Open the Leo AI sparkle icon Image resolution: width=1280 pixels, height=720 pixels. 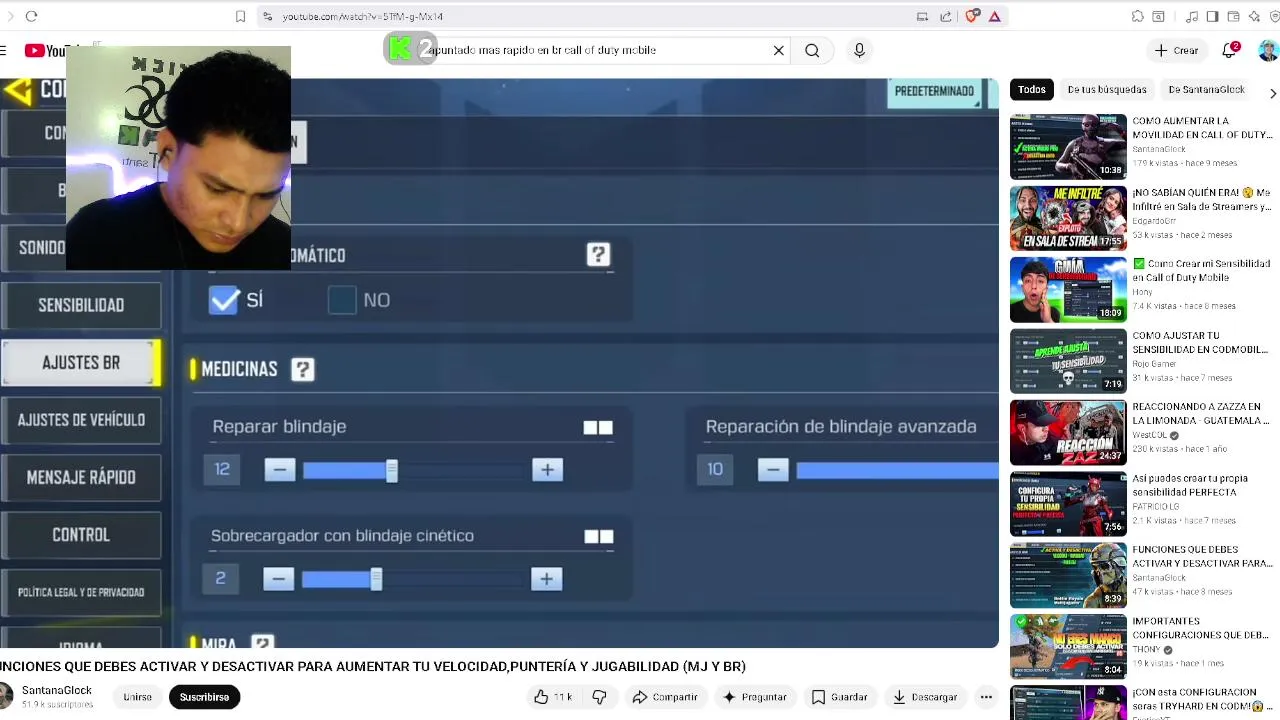(1254, 16)
